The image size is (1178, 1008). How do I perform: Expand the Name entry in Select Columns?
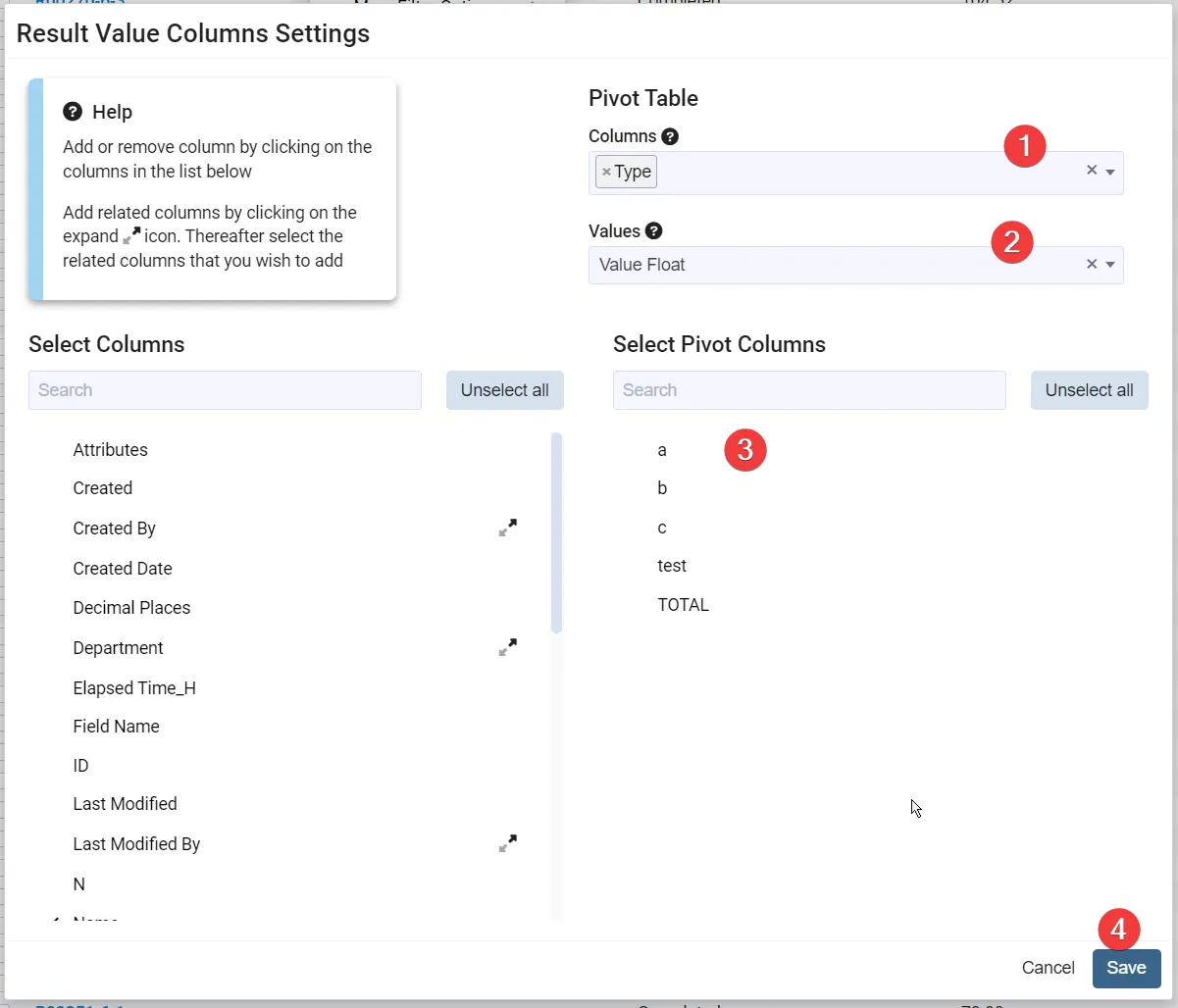coord(57,920)
